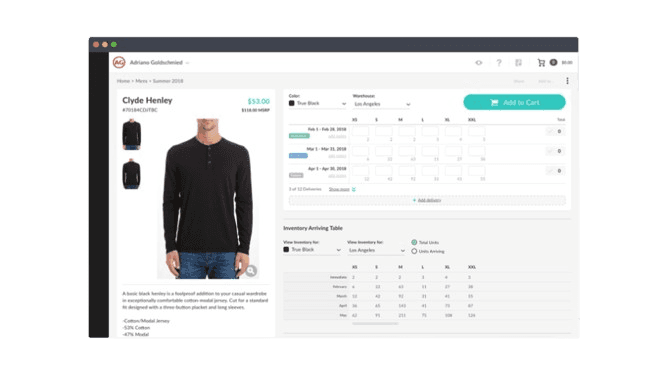Select the back view henley thumbnail
667x374 pixels.
tap(131, 174)
